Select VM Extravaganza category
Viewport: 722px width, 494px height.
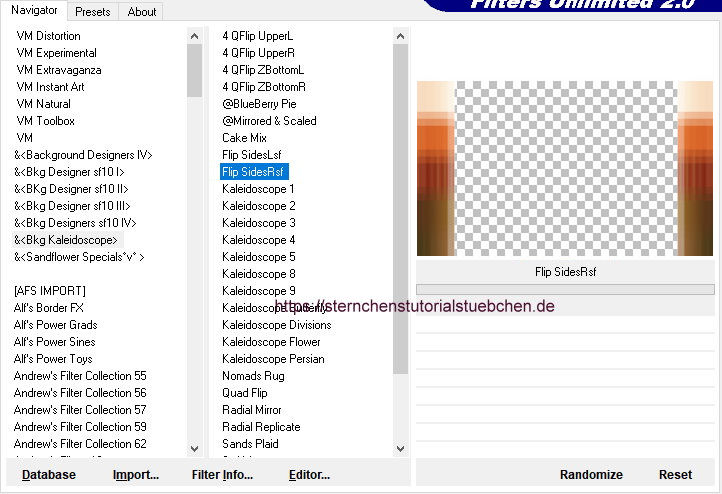[59, 70]
